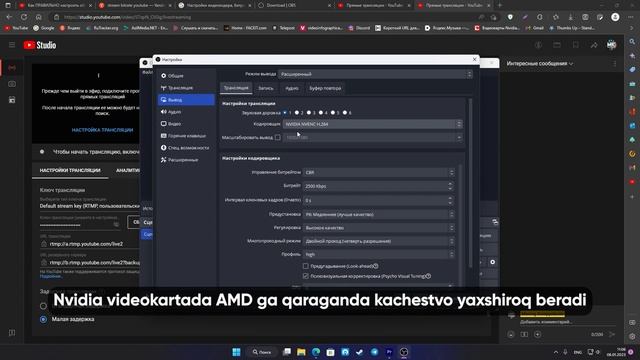Screen dimensions: 640x360
Task: Select Output (Вывод) settings category
Action: (x=186, y=100)
